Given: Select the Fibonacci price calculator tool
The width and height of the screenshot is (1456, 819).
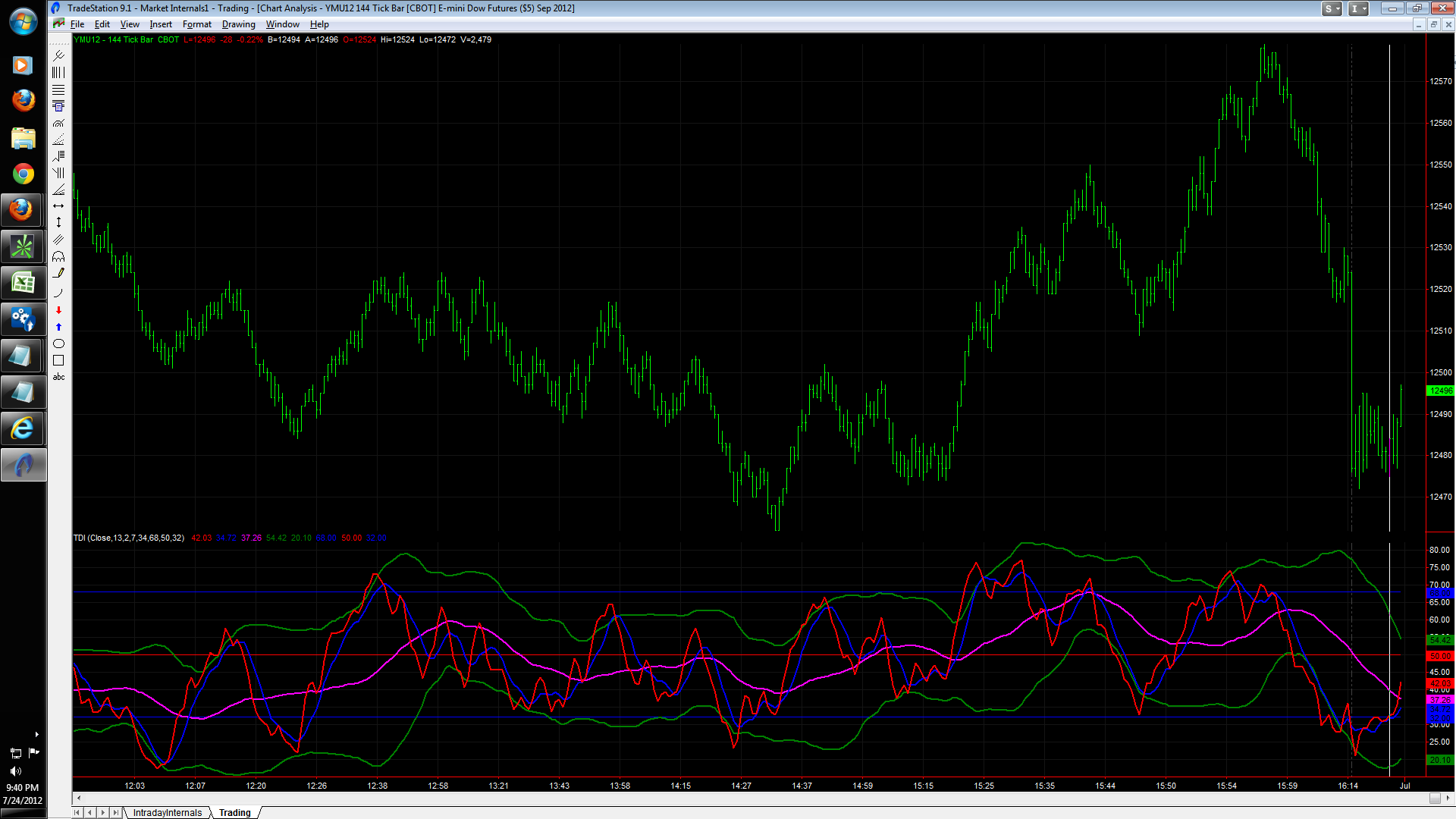Looking at the screenshot, I should click(x=58, y=105).
